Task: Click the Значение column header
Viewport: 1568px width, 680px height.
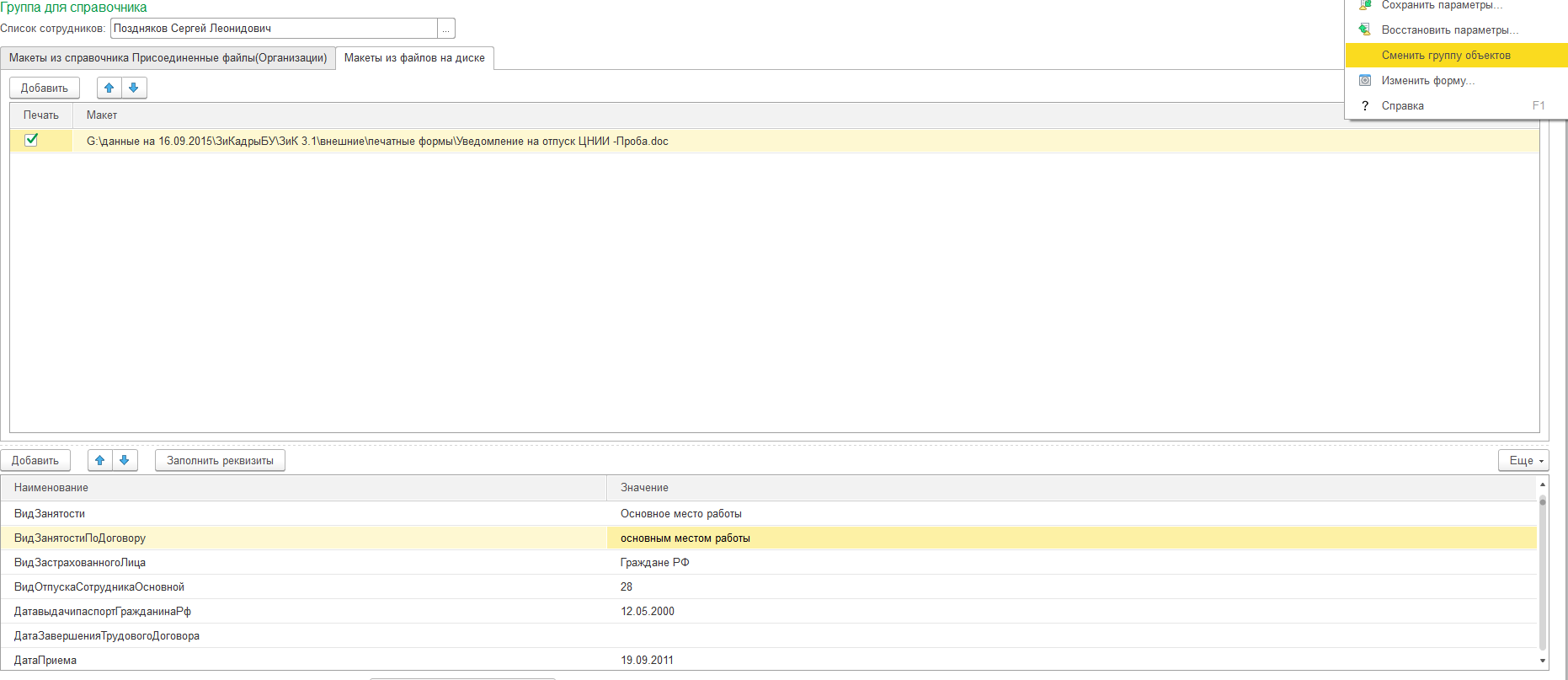Action: [1072, 488]
